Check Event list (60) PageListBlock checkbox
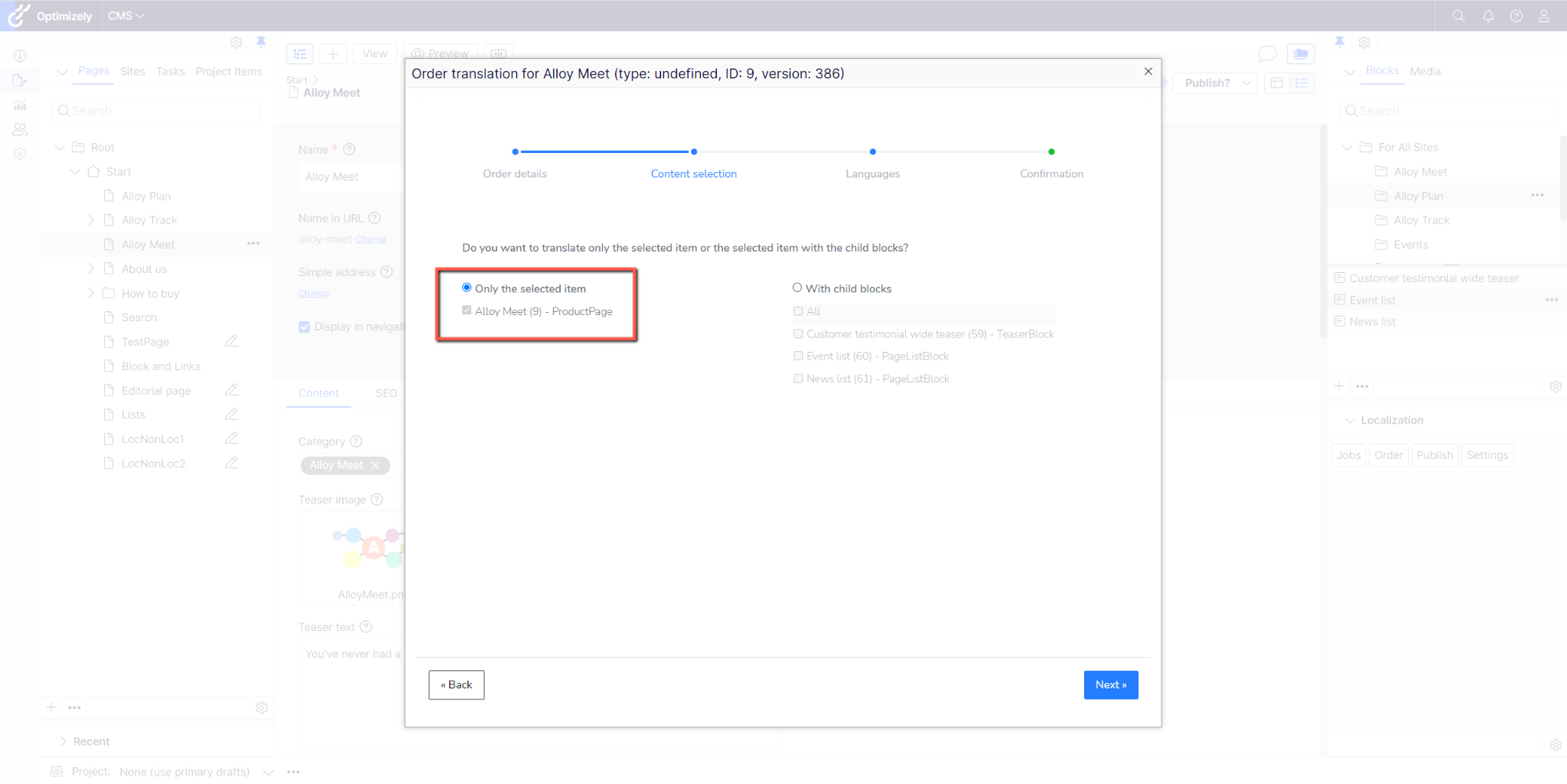Screen dimensions: 1567x784 (798, 356)
